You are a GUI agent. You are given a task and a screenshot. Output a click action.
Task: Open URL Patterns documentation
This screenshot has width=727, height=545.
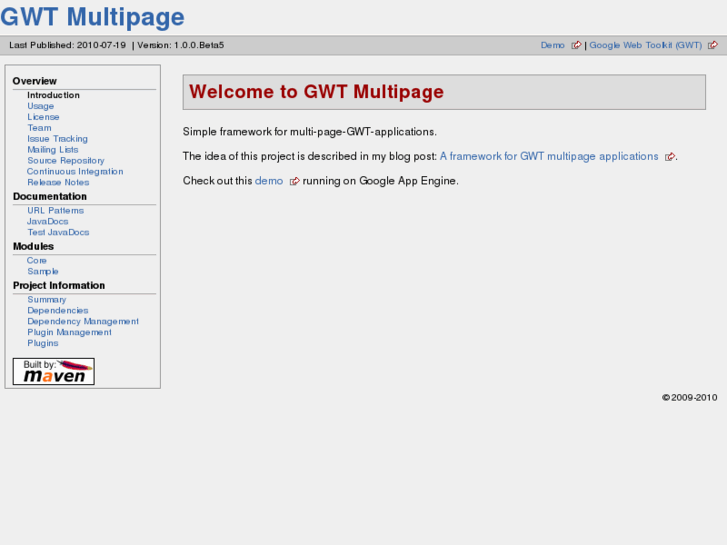tap(56, 211)
